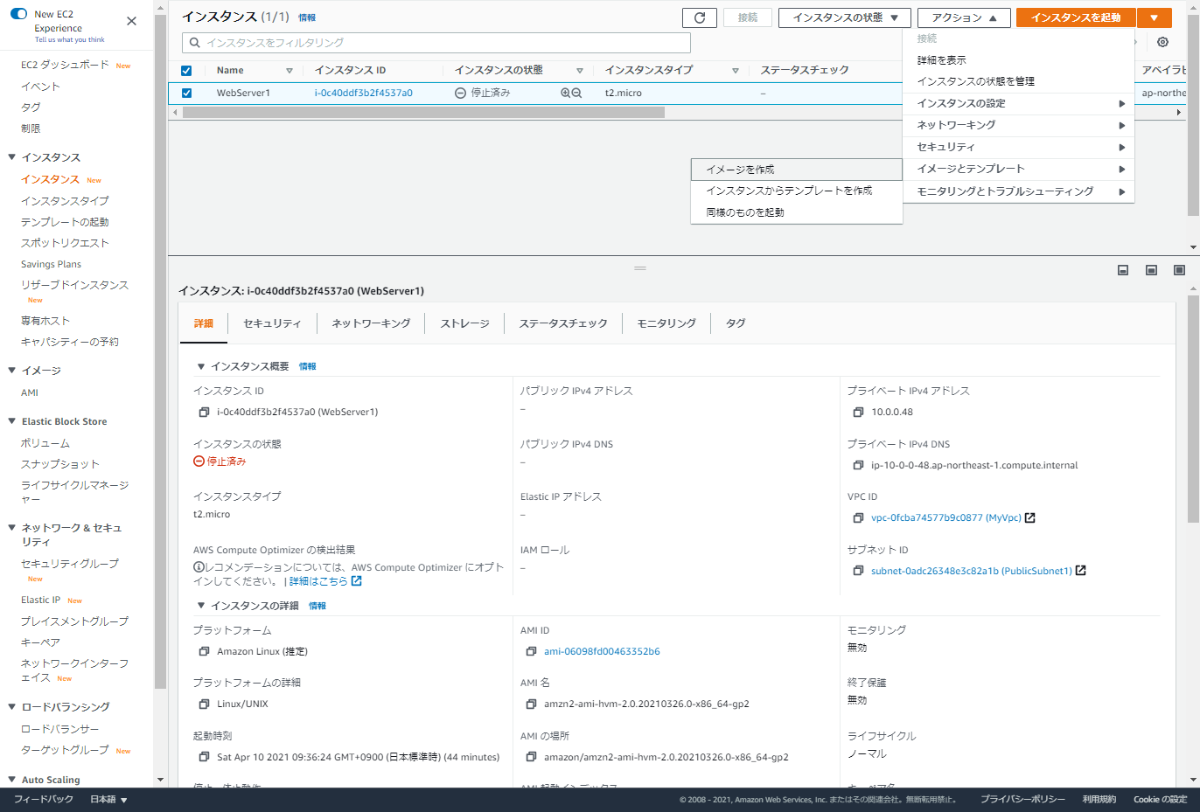Click the zoom-out status filter icon for WebServer1
The width and height of the screenshot is (1200, 812).
[577, 92]
